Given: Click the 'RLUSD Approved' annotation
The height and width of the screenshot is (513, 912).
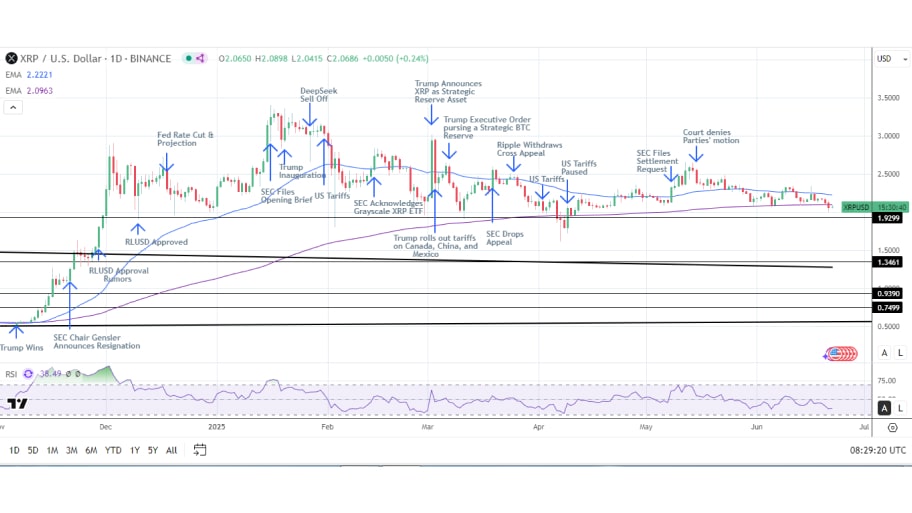Looking at the screenshot, I should [x=156, y=242].
